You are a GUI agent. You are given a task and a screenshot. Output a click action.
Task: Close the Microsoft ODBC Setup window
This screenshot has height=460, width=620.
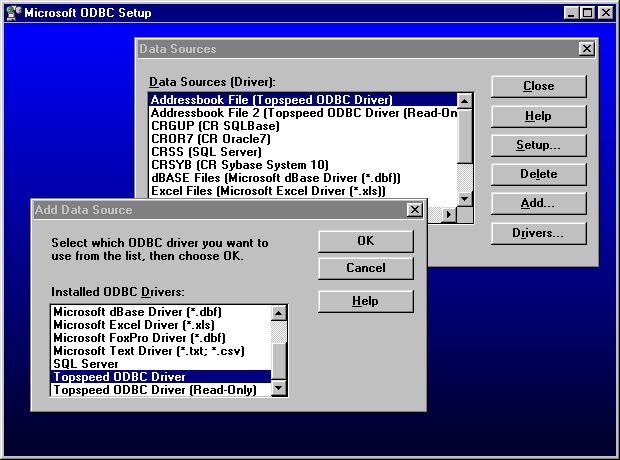606,13
